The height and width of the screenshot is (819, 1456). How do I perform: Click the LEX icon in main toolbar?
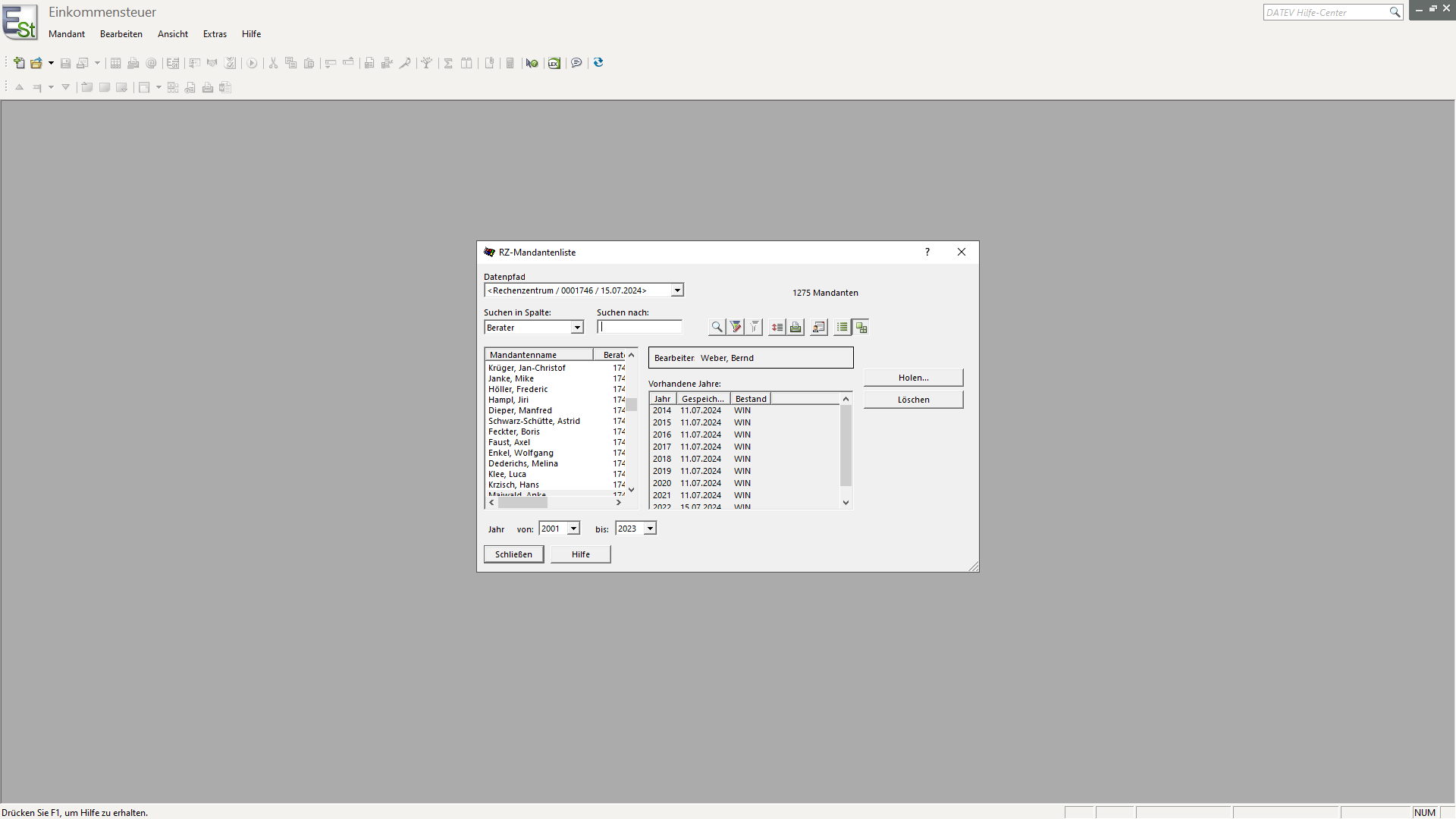pyautogui.click(x=554, y=64)
